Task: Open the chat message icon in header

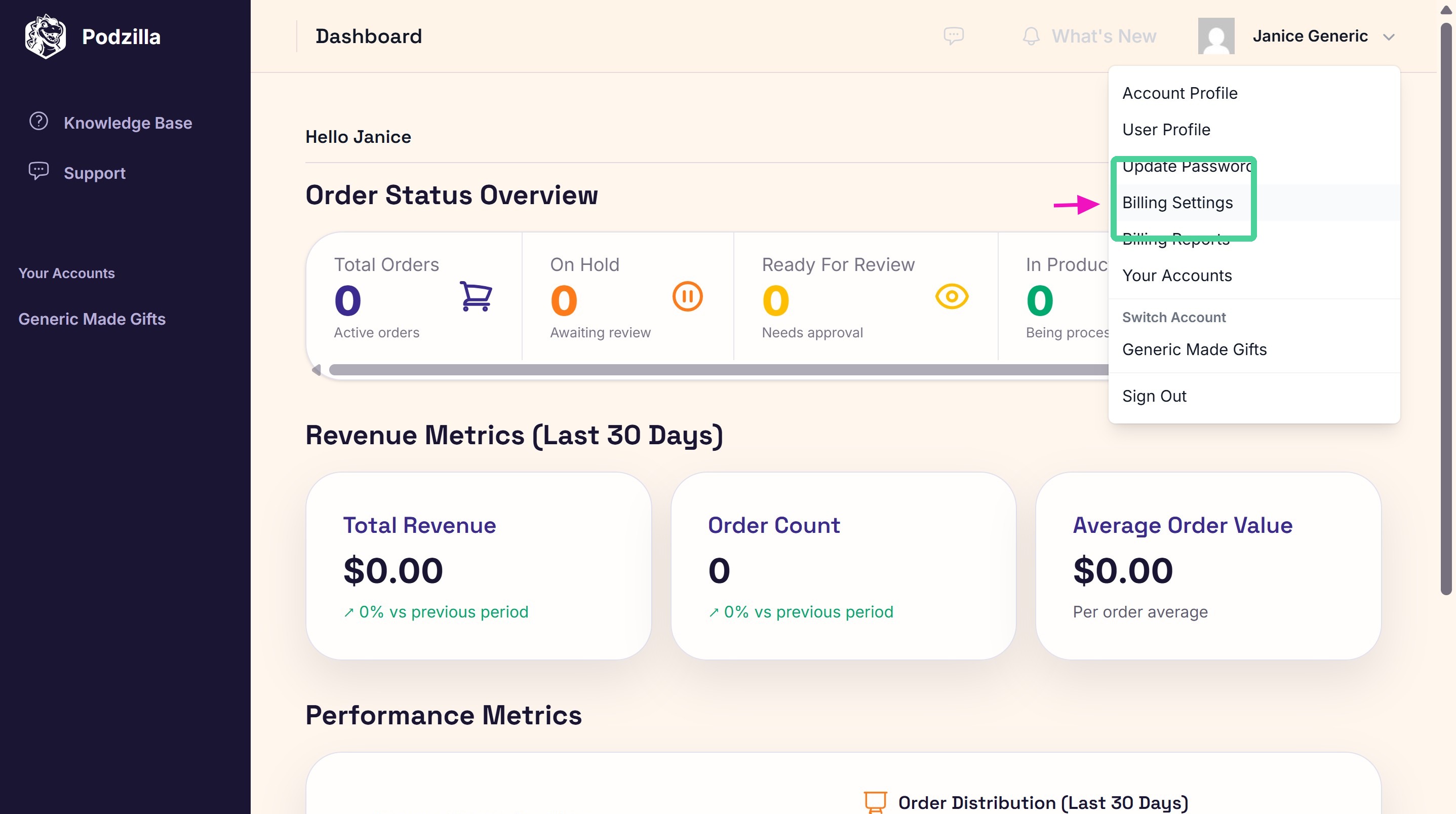Action: [x=954, y=36]
